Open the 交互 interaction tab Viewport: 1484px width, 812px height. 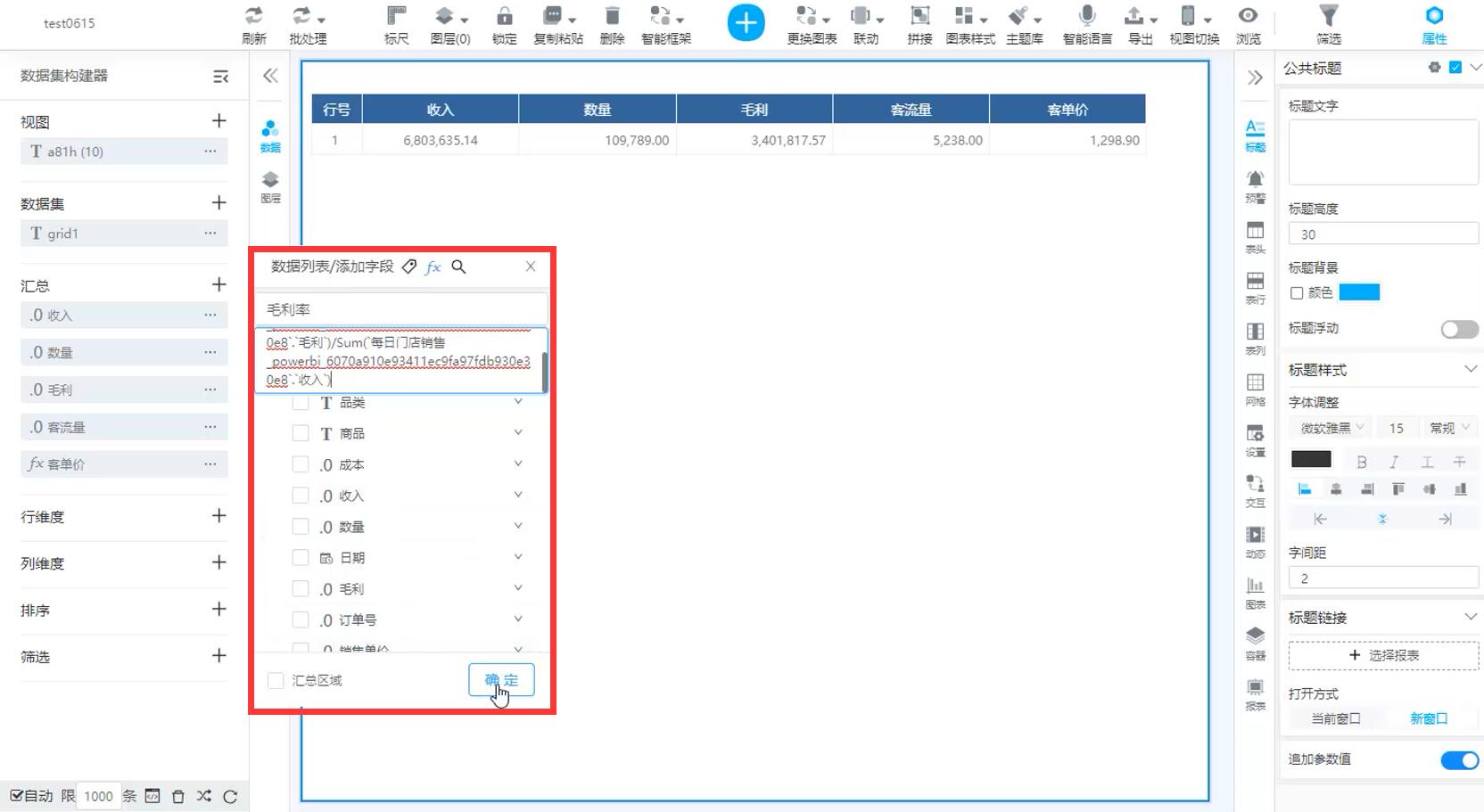click(1255, 492)
